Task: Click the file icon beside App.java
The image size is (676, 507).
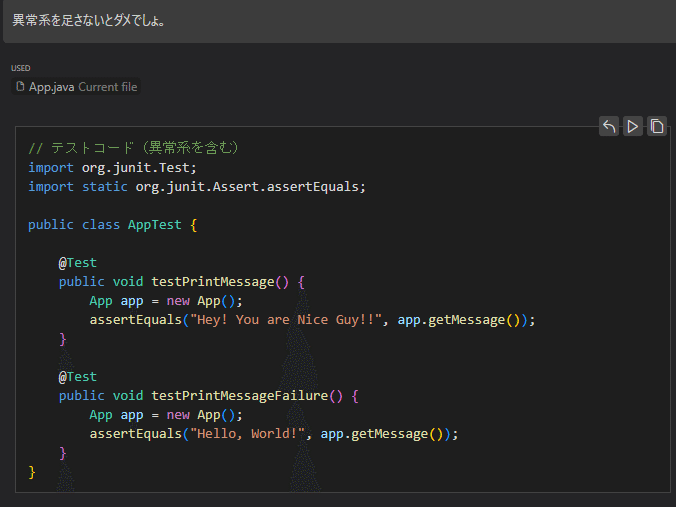Action: pyautogui.click(x=20, y=87)
